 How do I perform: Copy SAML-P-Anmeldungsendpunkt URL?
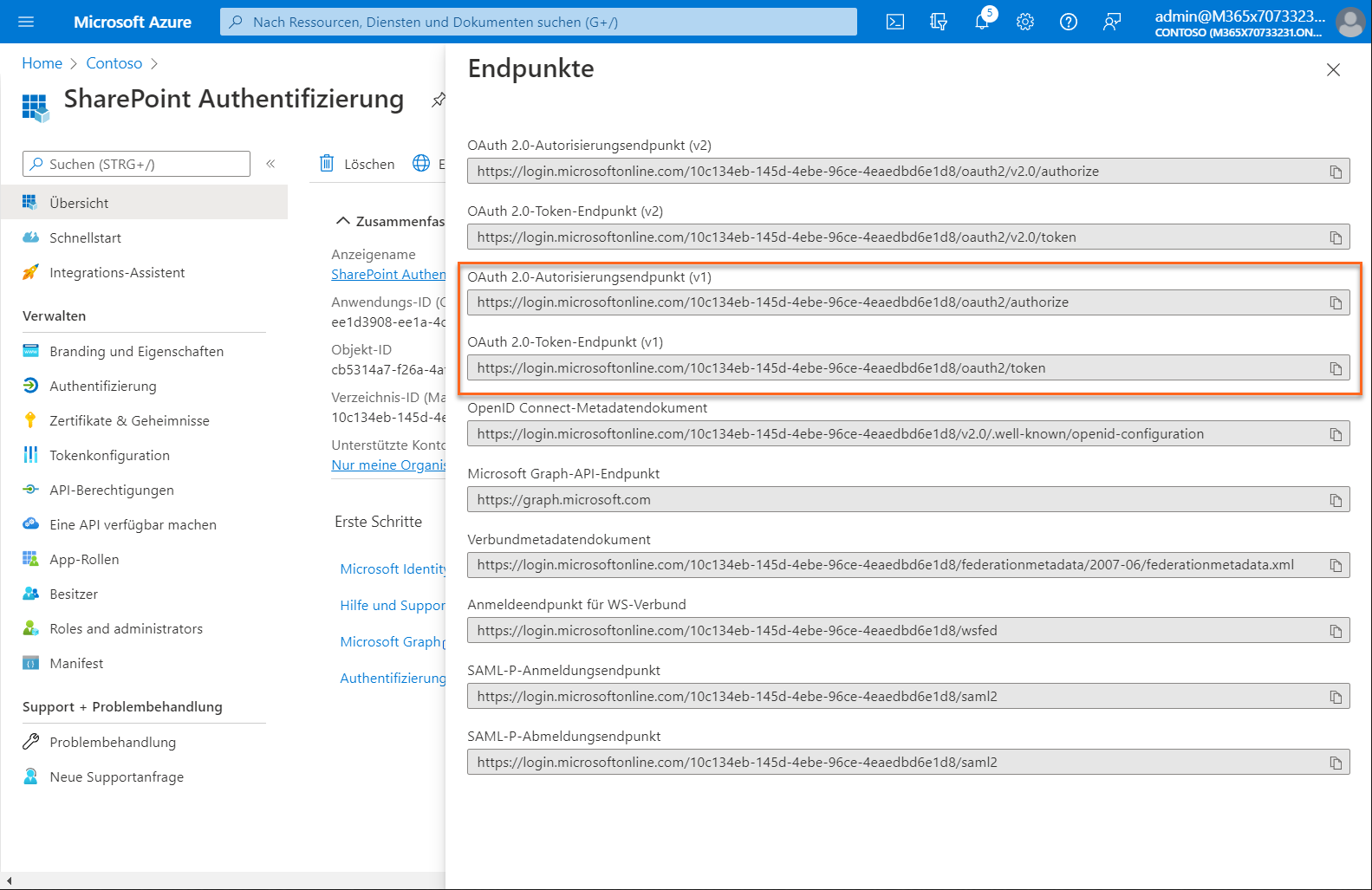click(1336, 697)
